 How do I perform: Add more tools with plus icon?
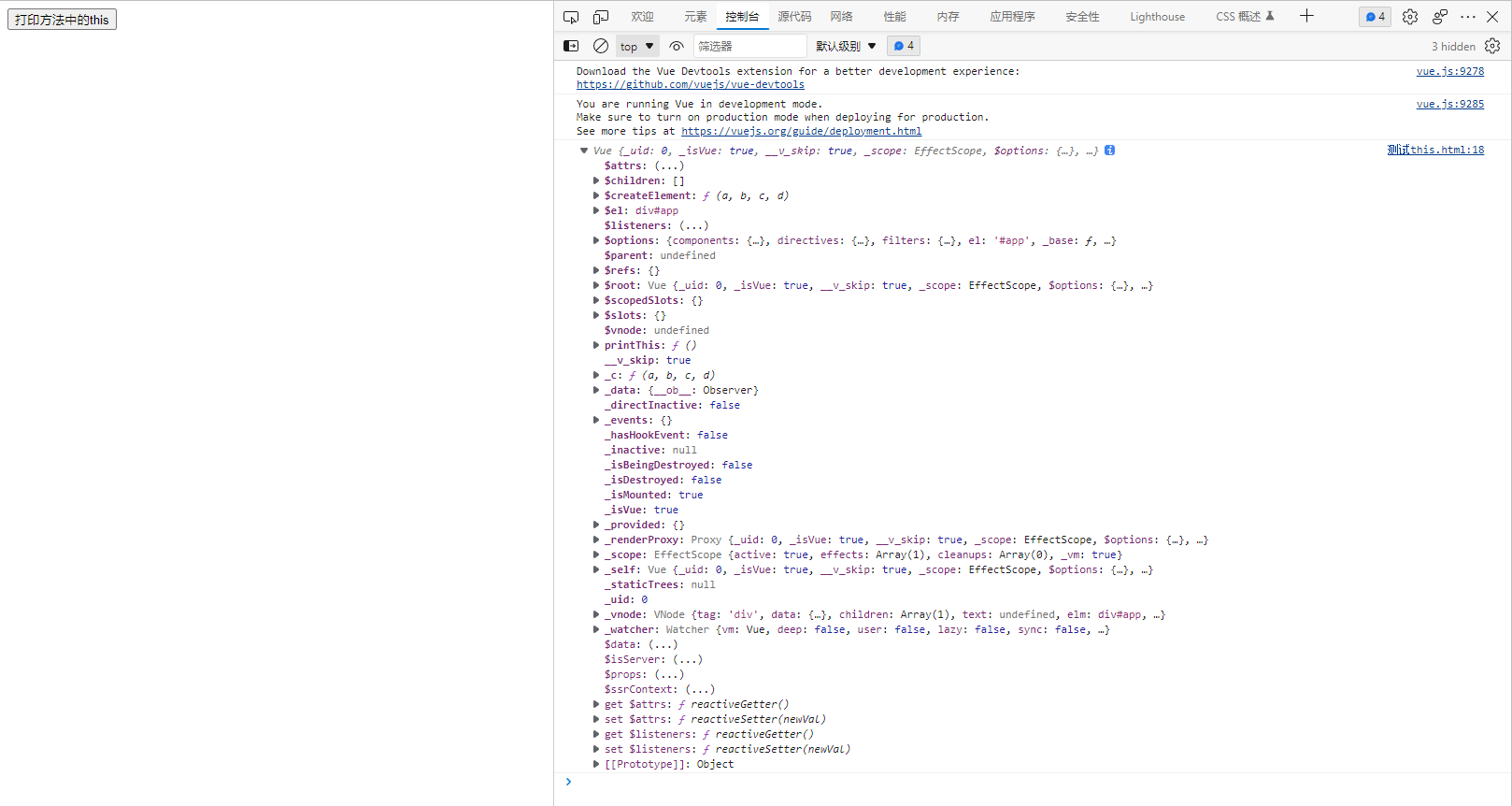(1306, 16)
